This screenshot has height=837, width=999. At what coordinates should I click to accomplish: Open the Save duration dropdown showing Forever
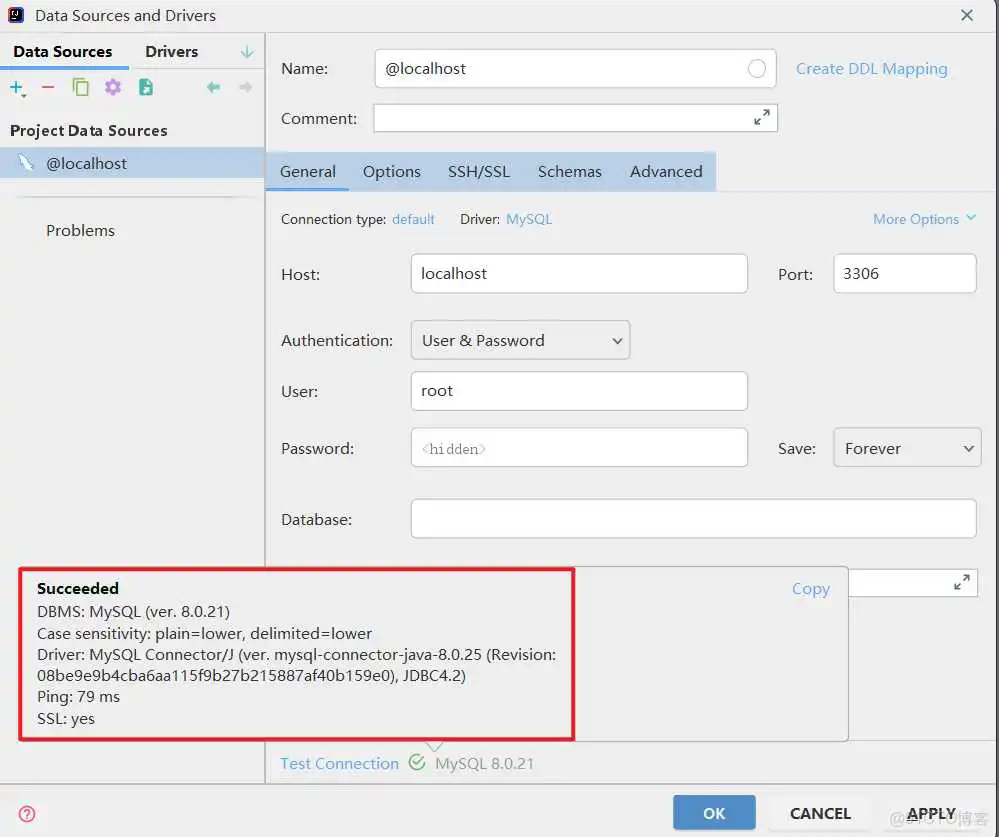point(906,447)
